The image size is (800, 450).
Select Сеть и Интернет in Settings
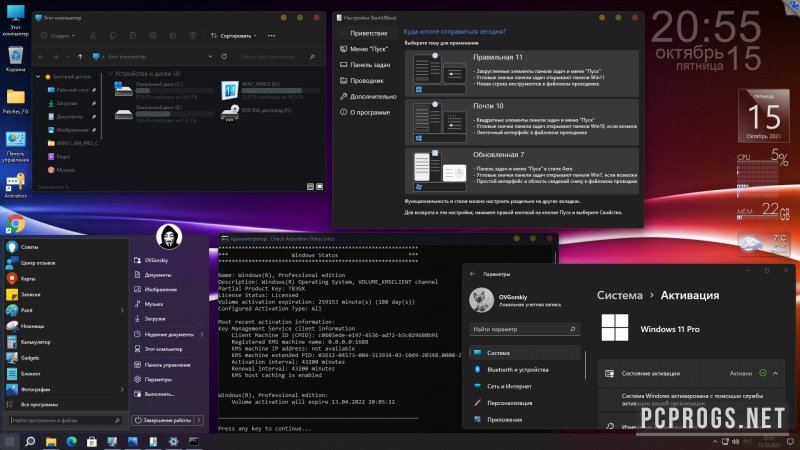526,386
